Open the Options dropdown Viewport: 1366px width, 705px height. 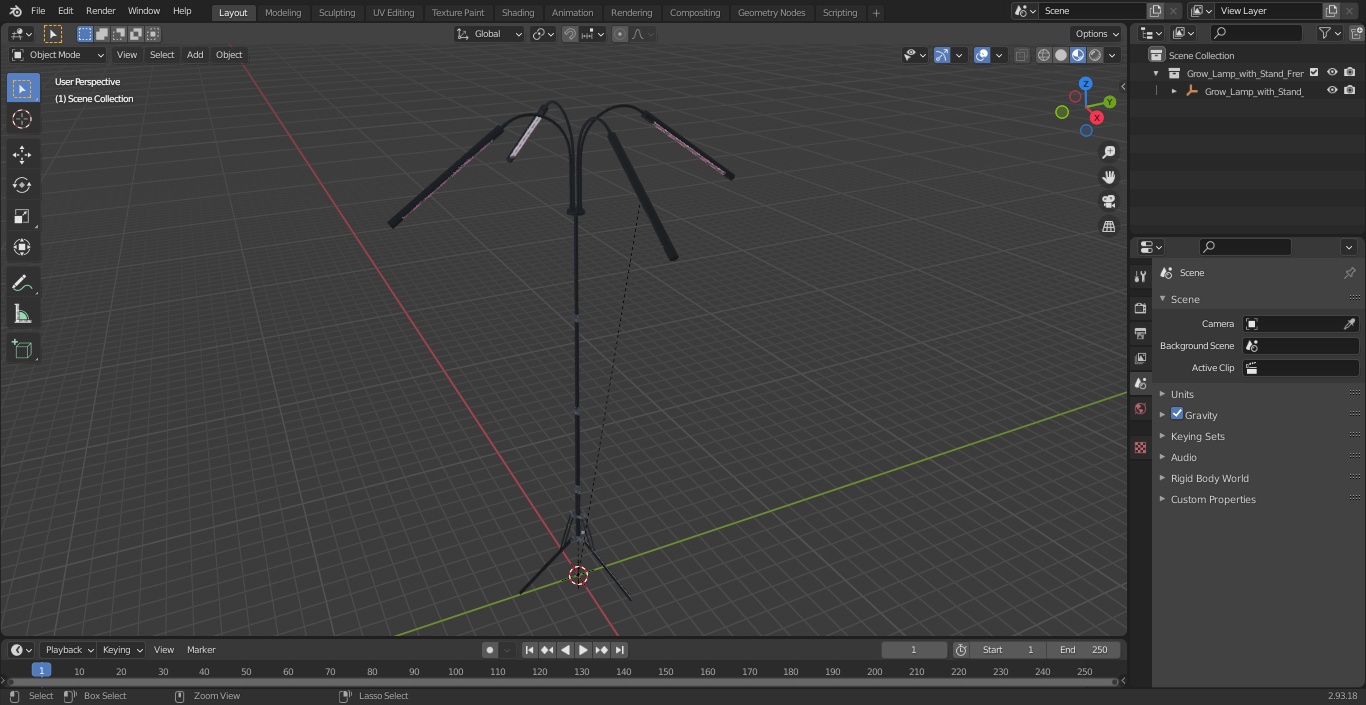click(1097, 34)
